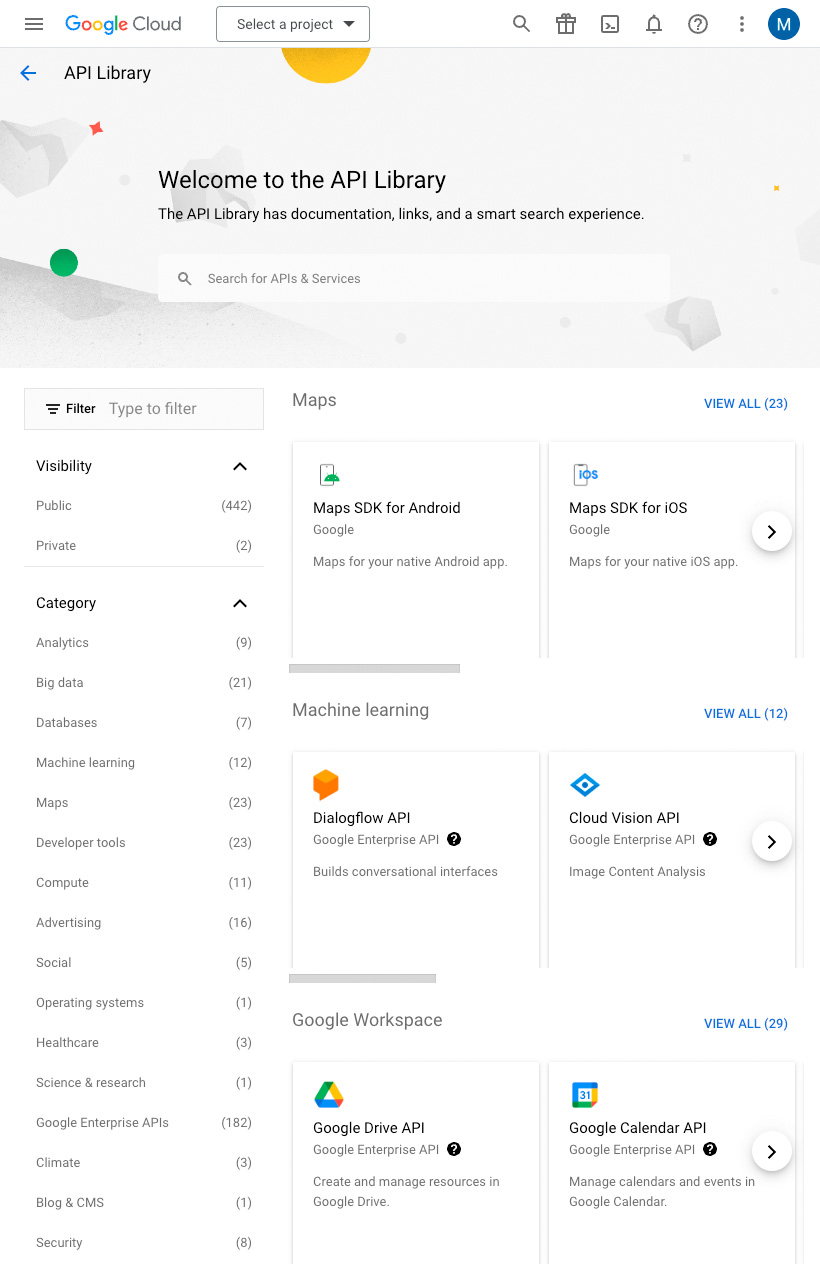Open the Select a project dropdown

click(293, 24)
